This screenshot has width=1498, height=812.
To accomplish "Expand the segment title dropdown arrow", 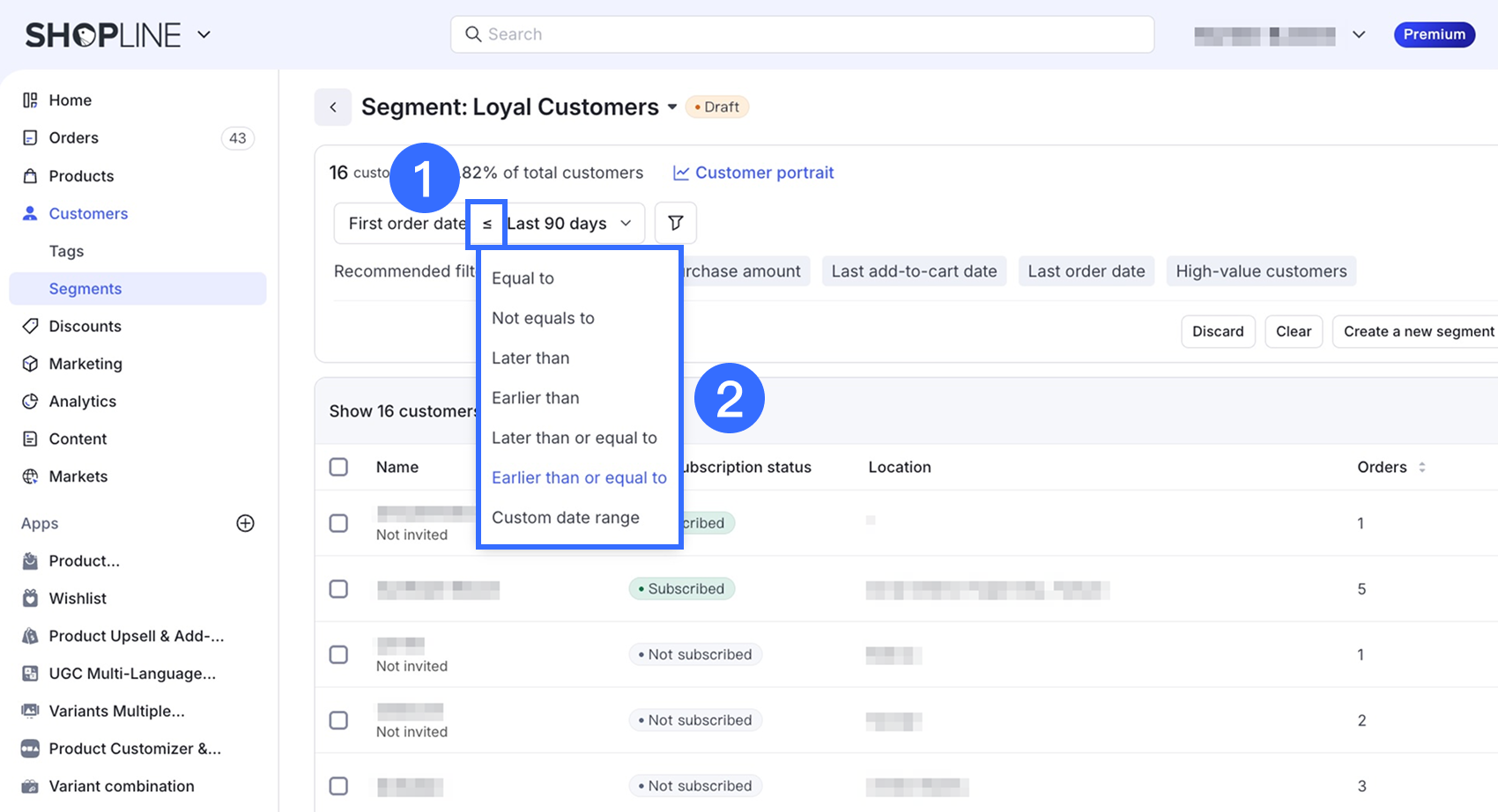I will [x=672, y=107].
